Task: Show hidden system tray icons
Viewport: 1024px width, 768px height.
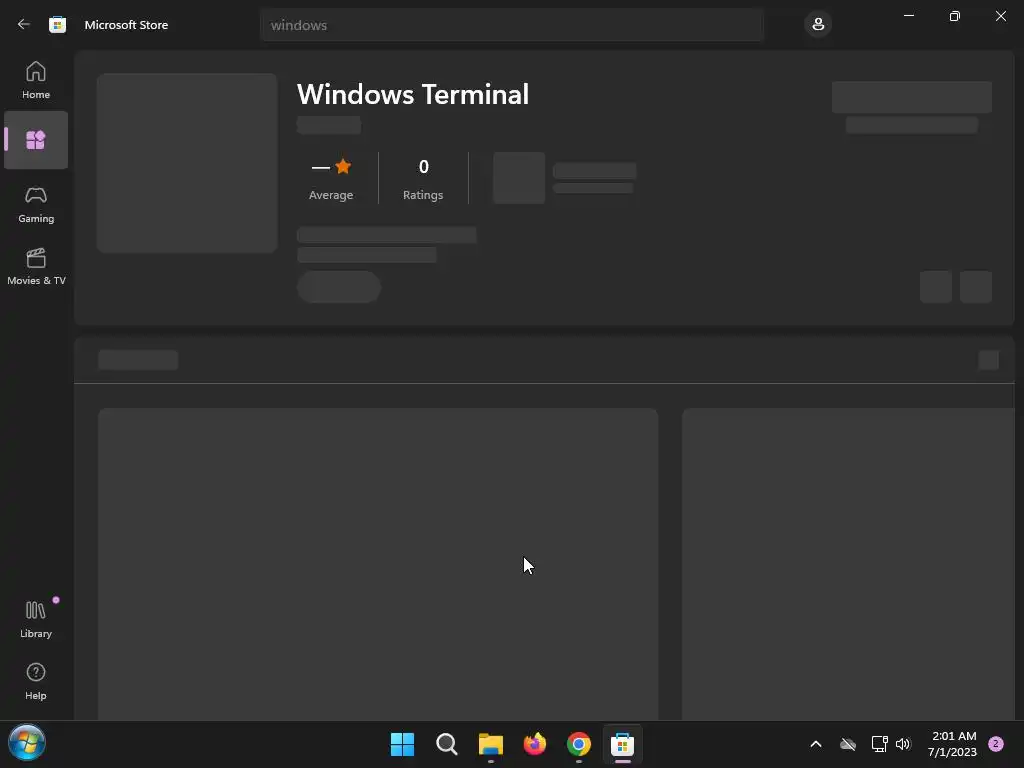Action: pos(816,744)
